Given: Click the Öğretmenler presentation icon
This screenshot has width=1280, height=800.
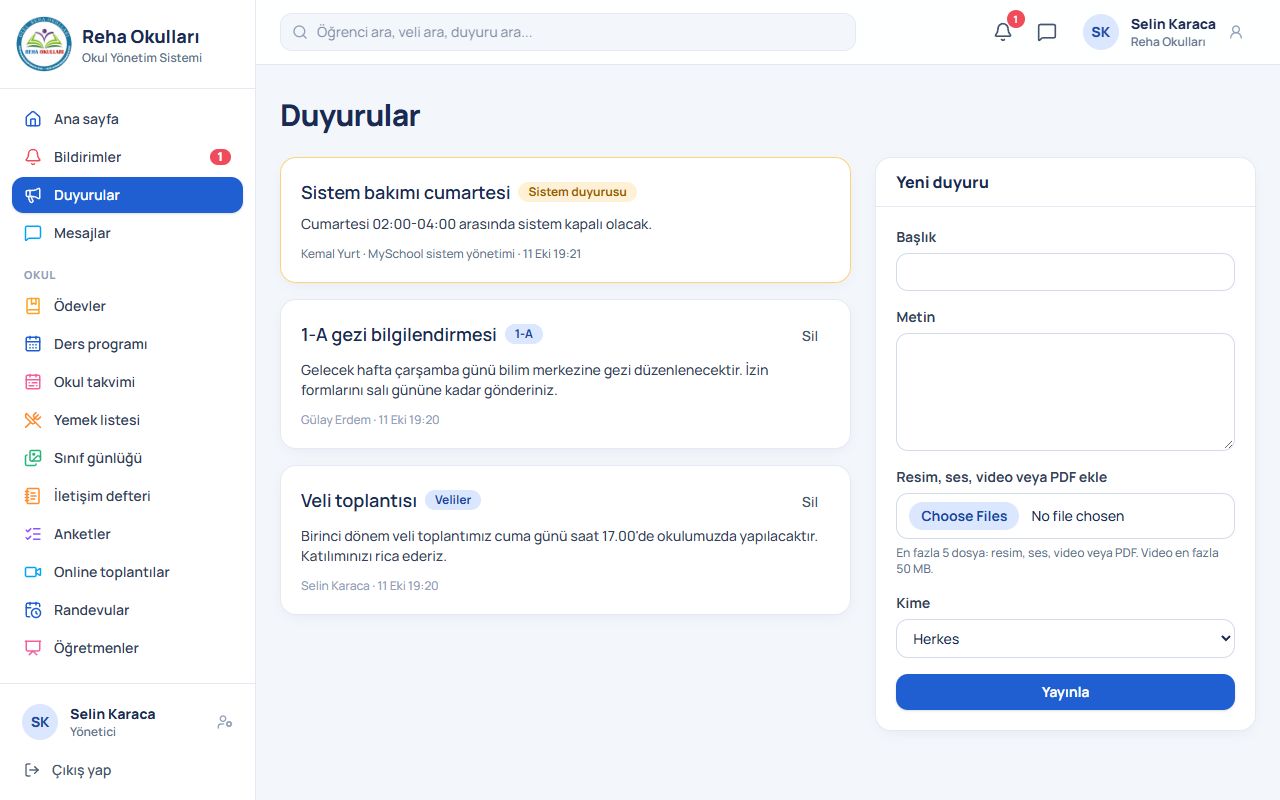Looking at the screenshot, I should point(33,648).
